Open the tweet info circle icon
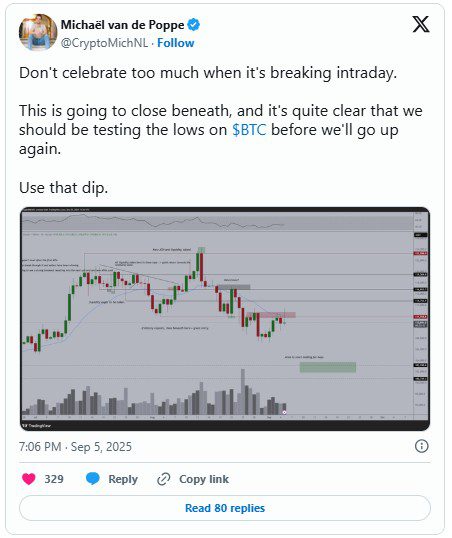 (421, 446)
